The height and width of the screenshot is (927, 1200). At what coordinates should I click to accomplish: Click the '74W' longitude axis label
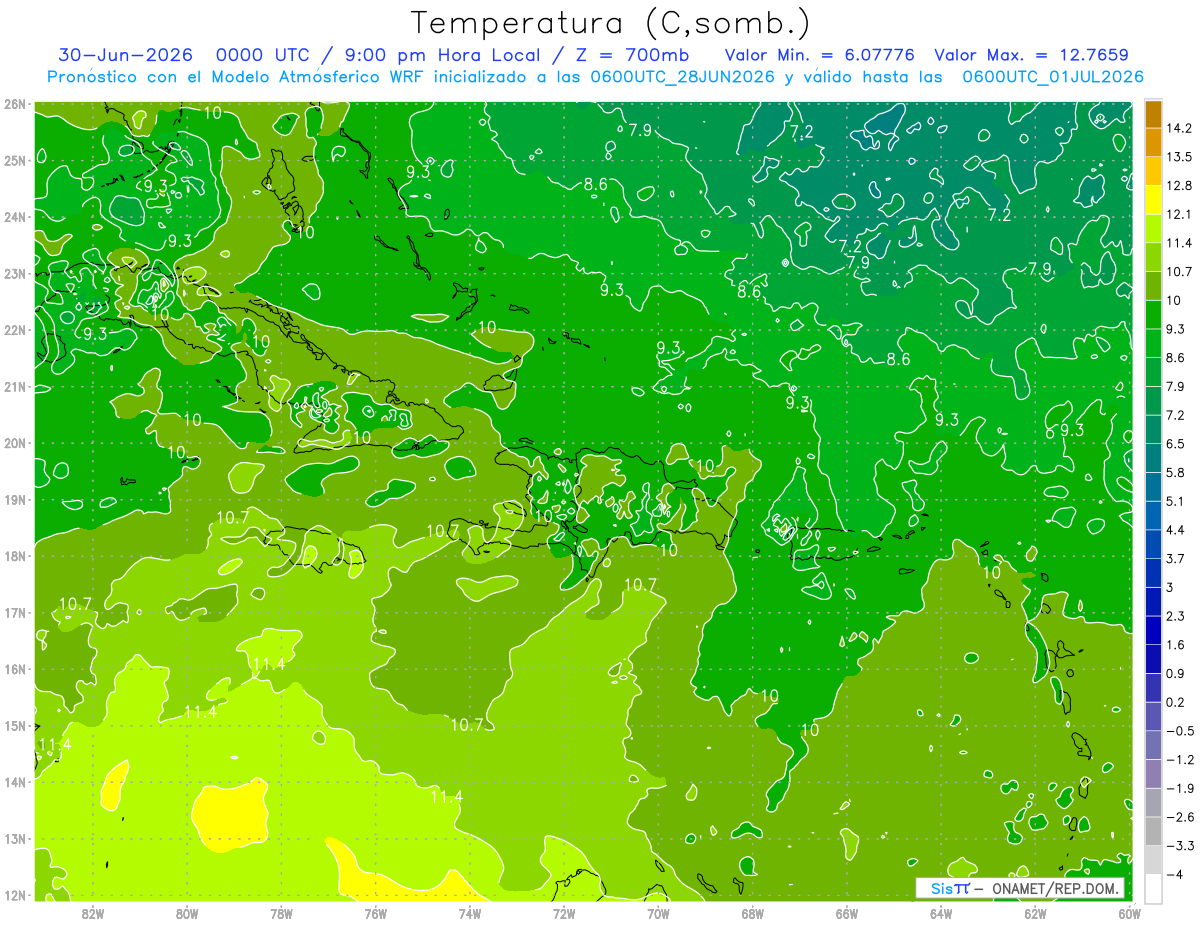click(x=470, y=913)
